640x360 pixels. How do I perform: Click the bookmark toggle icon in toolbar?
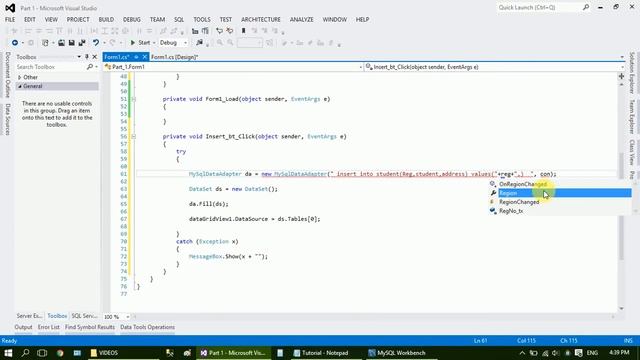[x=244, y=31]
